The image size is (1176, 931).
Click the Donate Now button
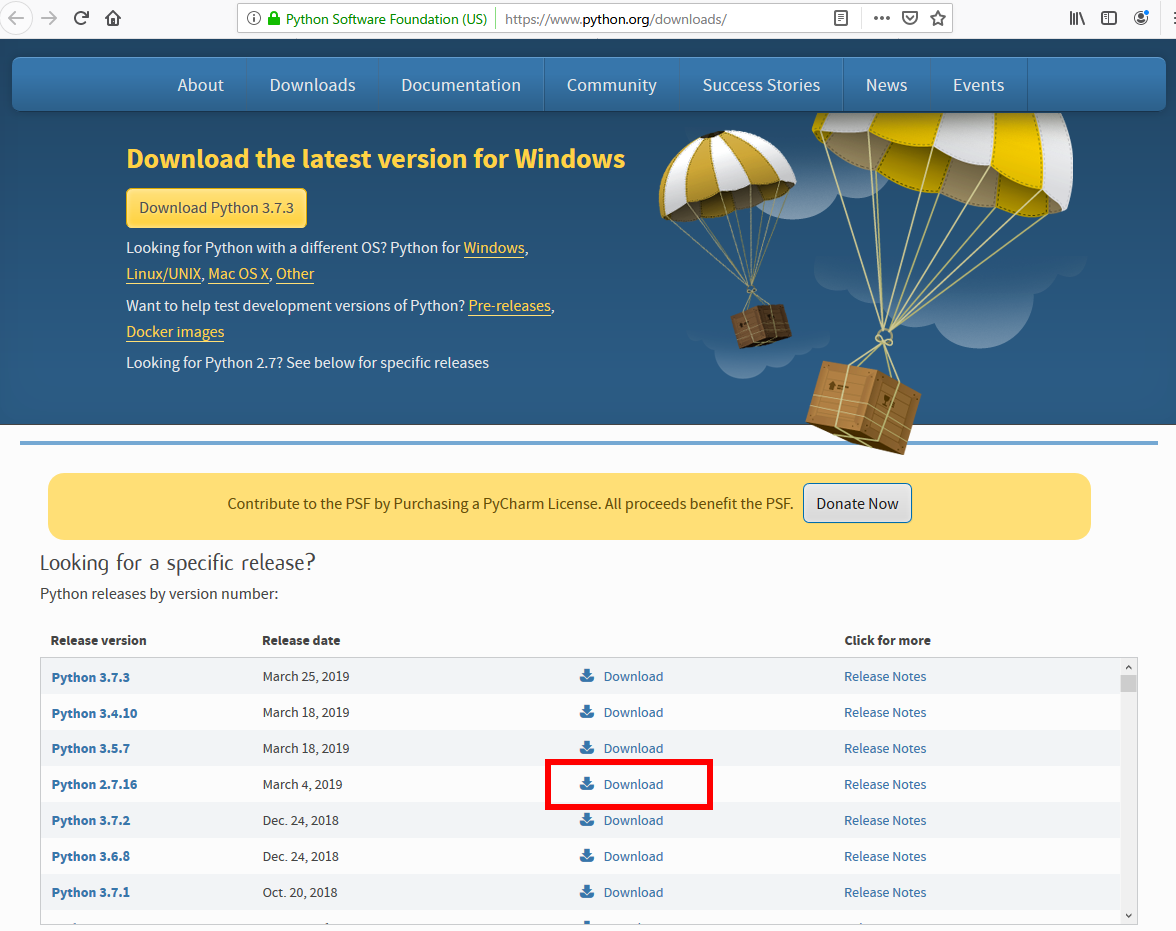coord(857,503)
